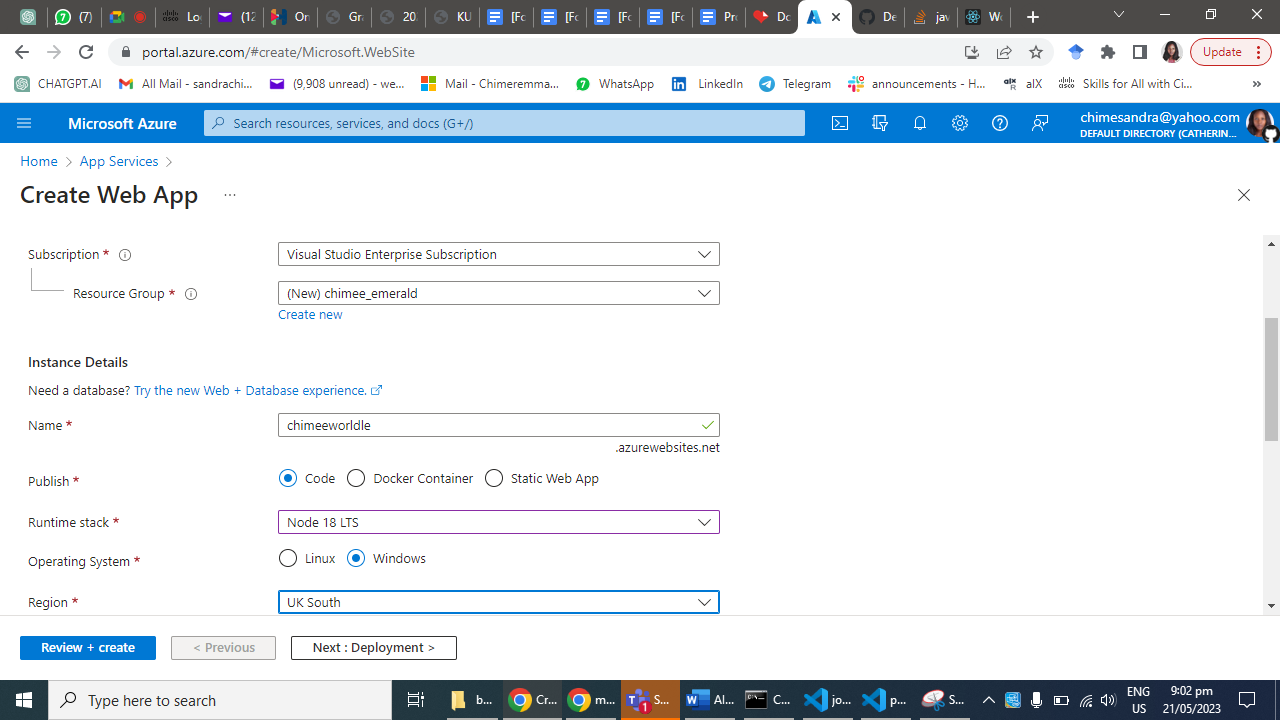Select Docker Container publish option
This screenshot has height=720, width=1280.
point(356,478)
